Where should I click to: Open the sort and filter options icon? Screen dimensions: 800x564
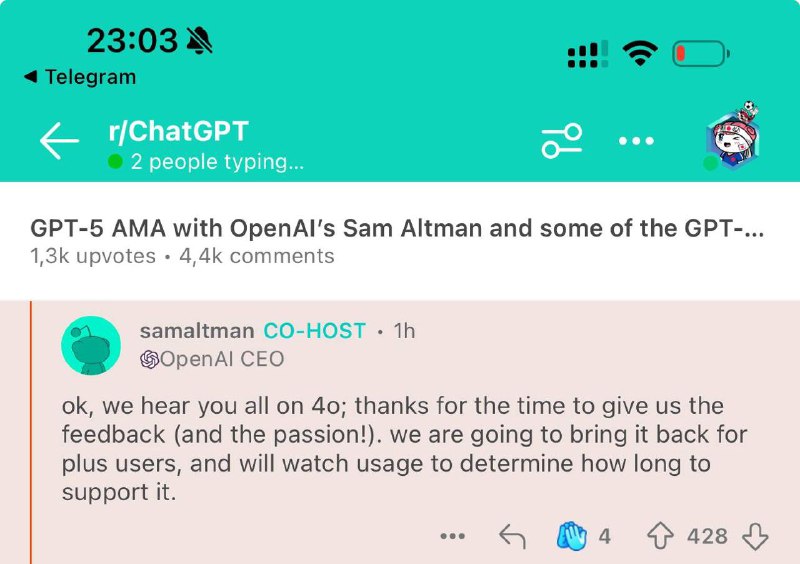[x=562, y=141]
